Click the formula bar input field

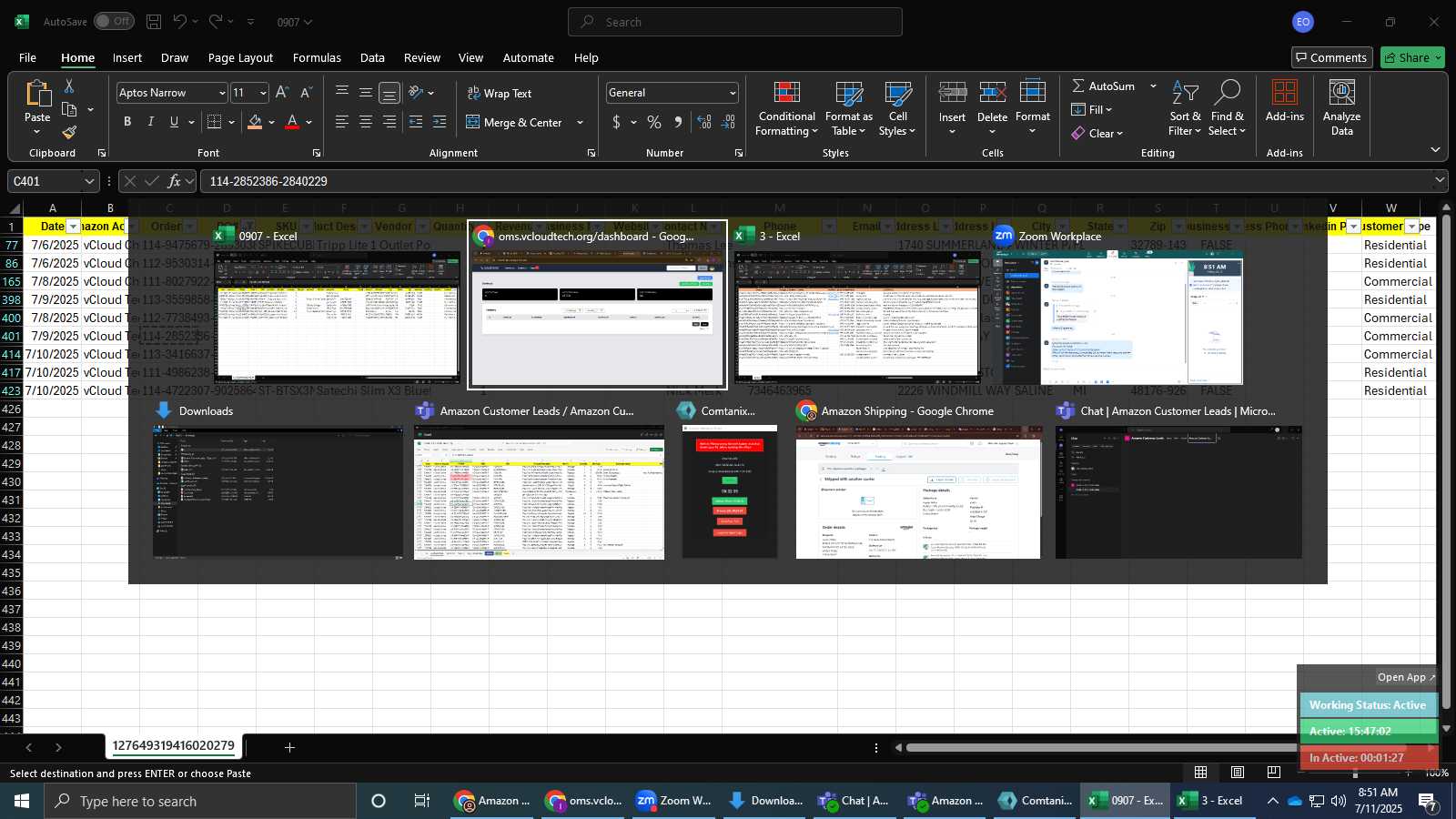click(x=814, y=181)
